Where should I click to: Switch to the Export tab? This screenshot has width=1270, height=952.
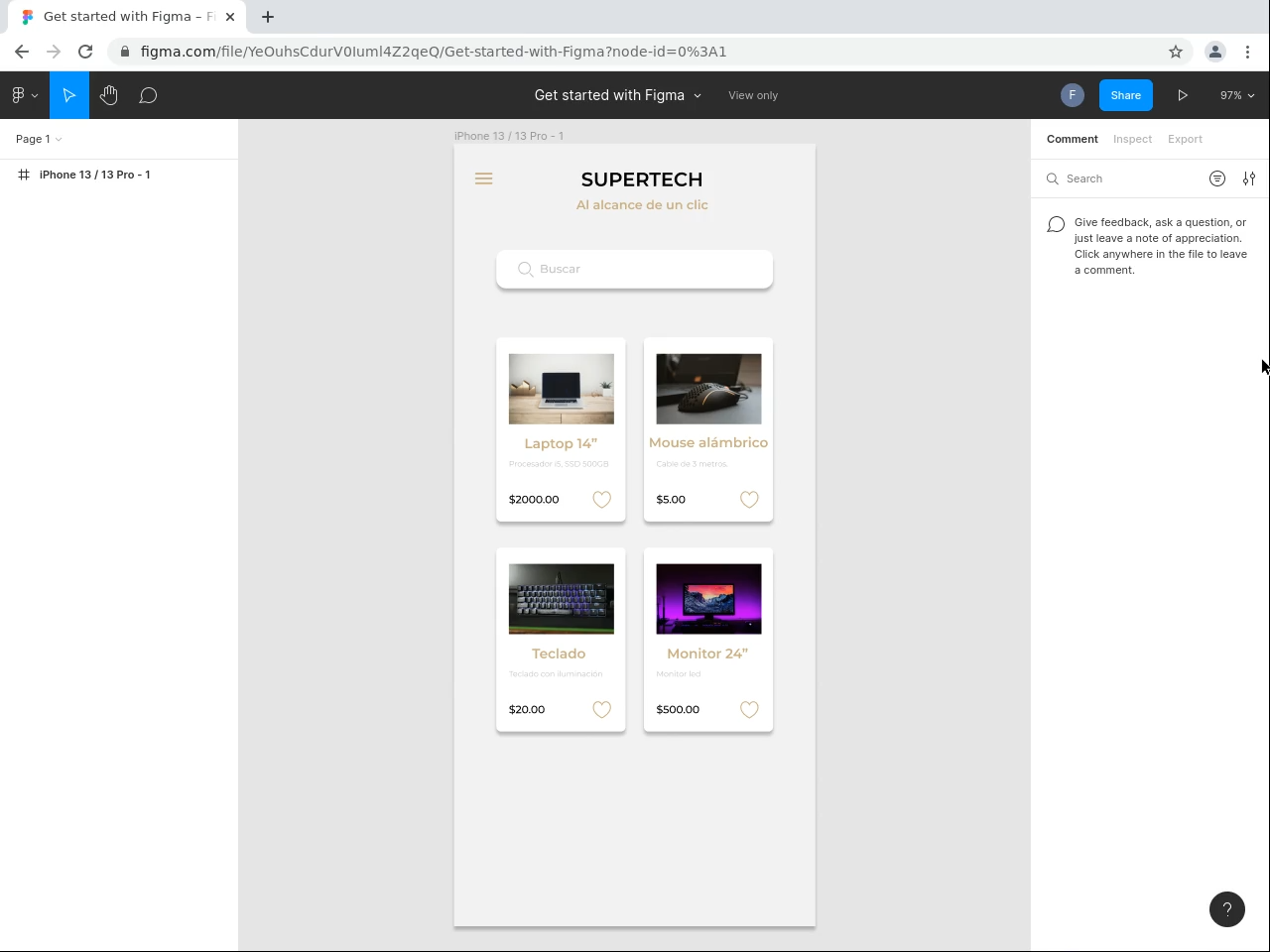point(1185,139)
